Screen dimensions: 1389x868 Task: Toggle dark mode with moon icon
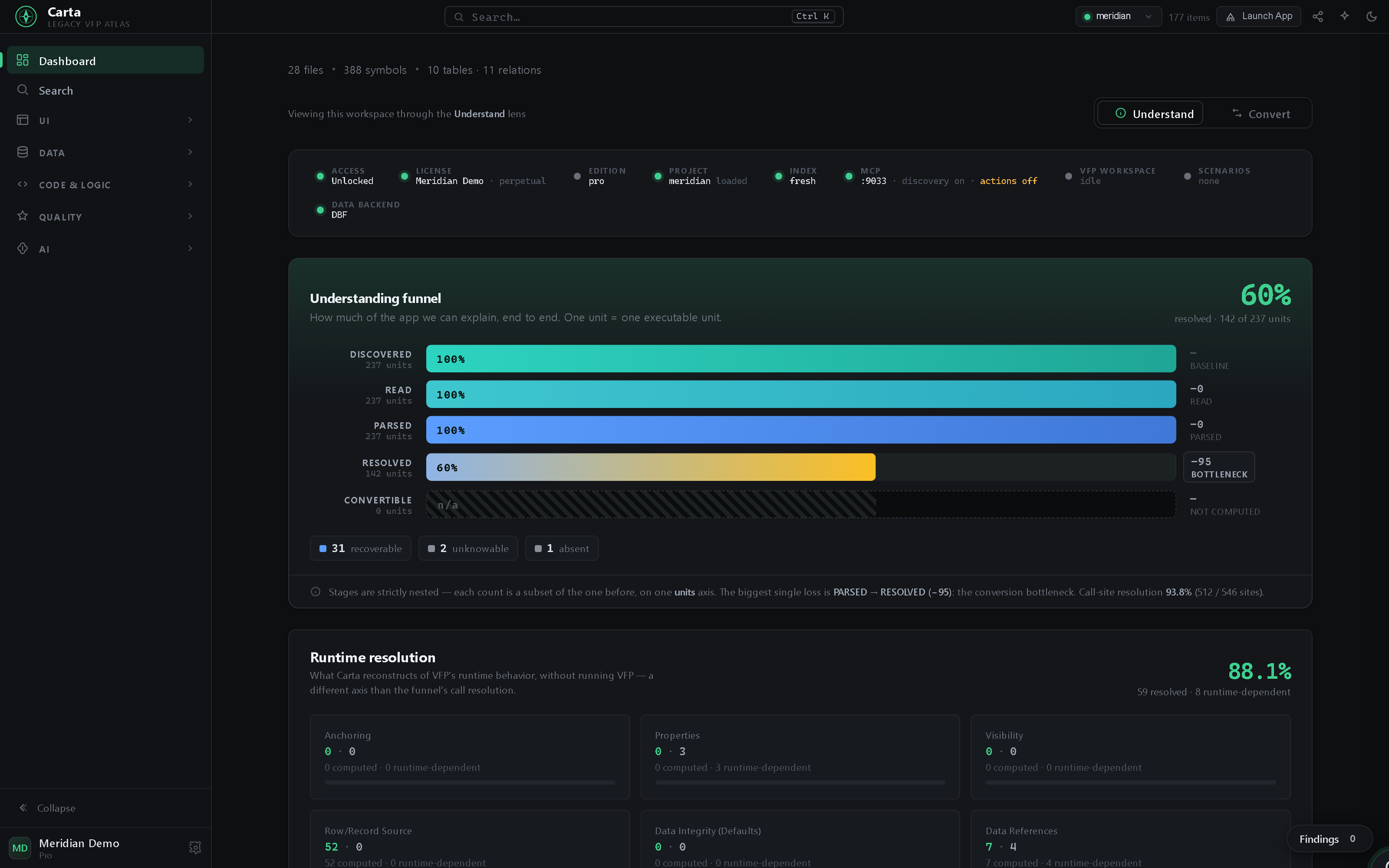[x=1372, y=16]
